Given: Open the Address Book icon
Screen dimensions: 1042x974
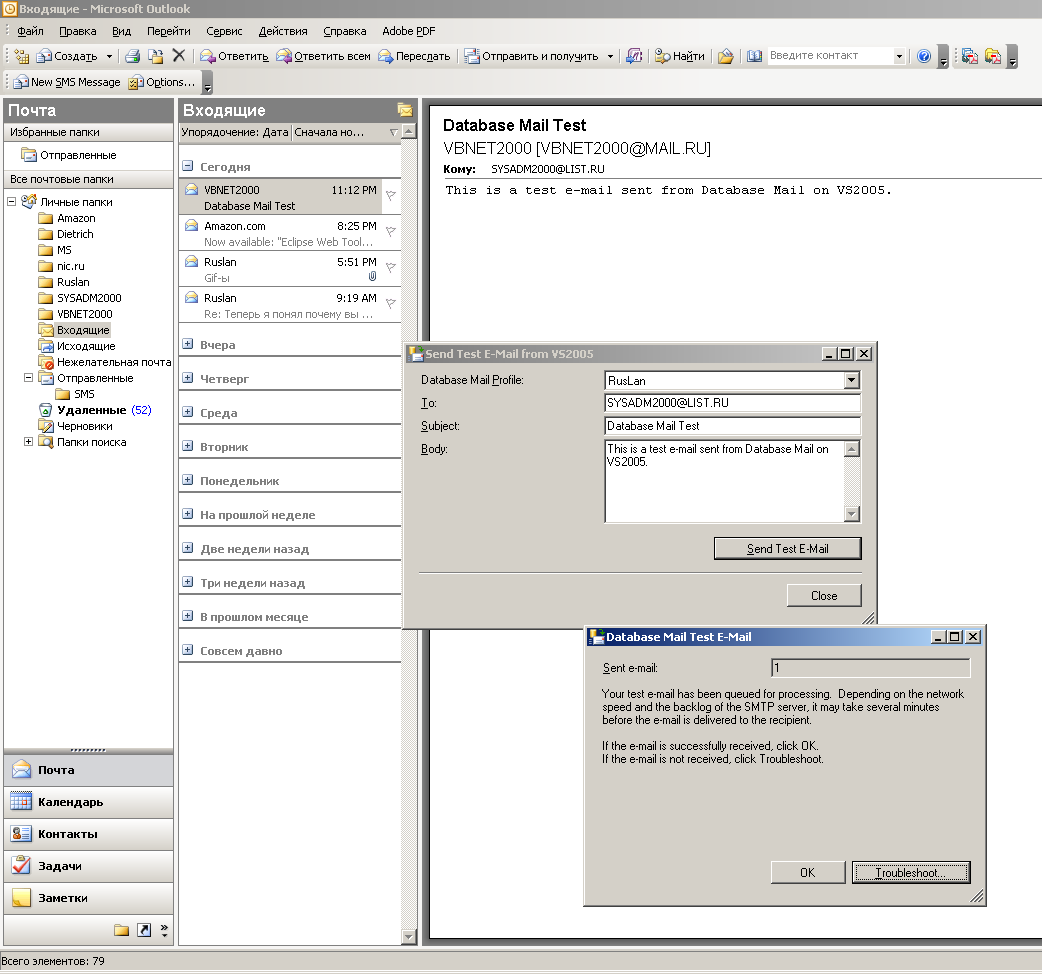Looking at the screenshot, I should (x=754, y=56).
